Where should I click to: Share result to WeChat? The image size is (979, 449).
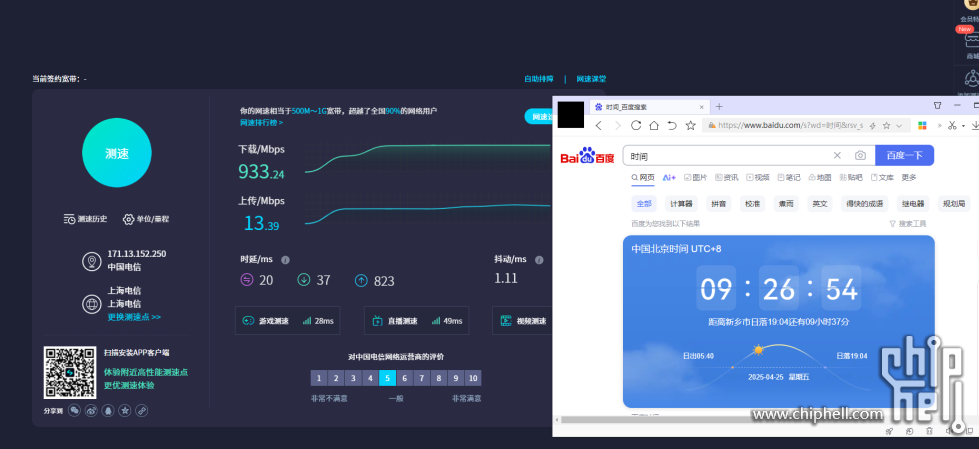point(74,410)
